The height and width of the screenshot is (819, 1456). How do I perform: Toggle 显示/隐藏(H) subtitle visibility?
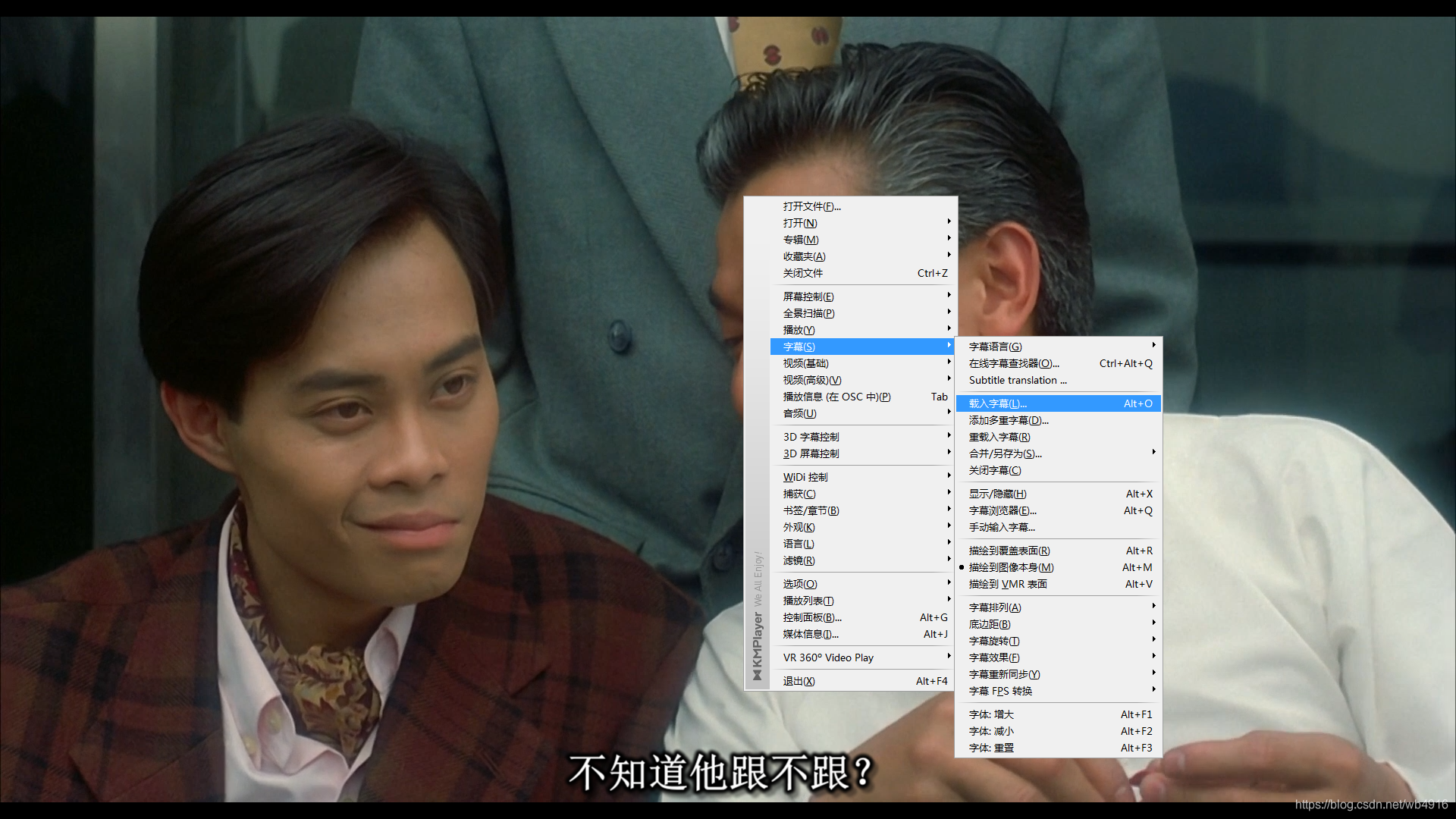[997, 494]
